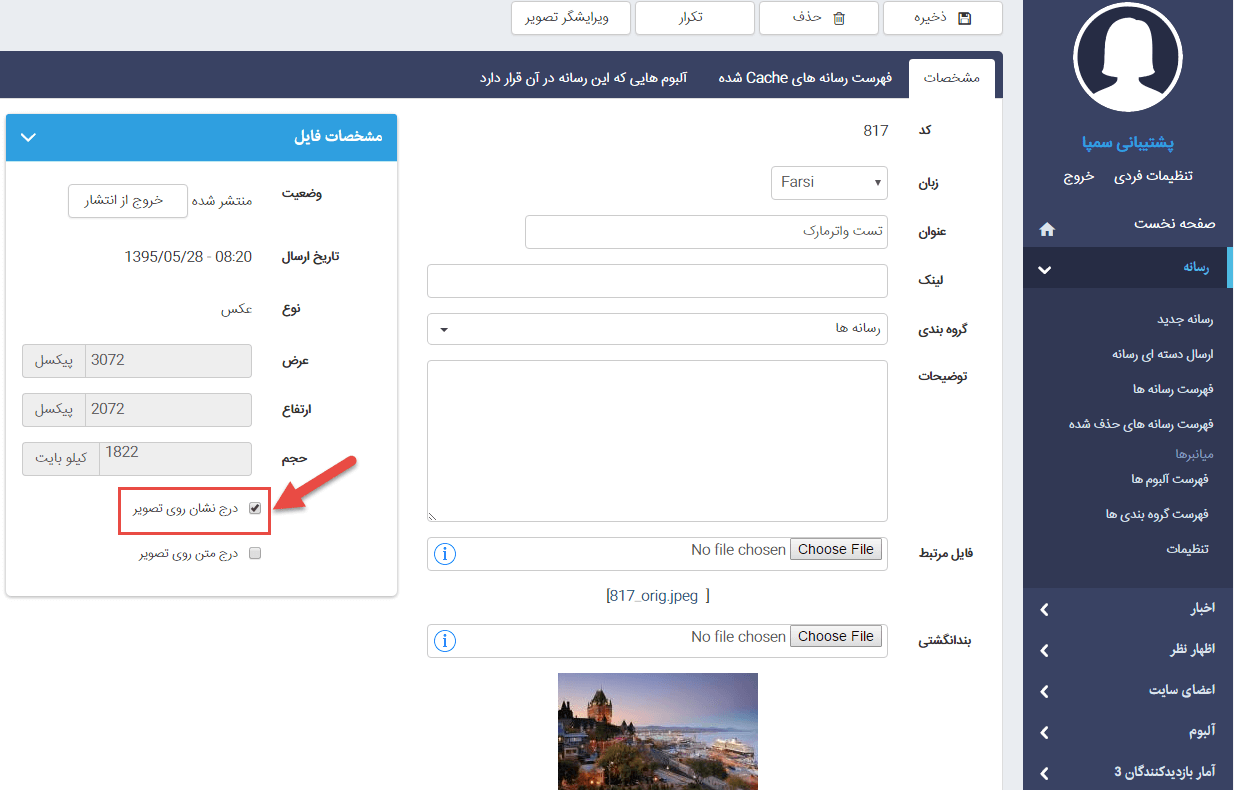Collapse the مشخصات فایل panel chevron
Image resolution: width=1234 pixels, height=790 pixels.
click(x=28, y=137)
